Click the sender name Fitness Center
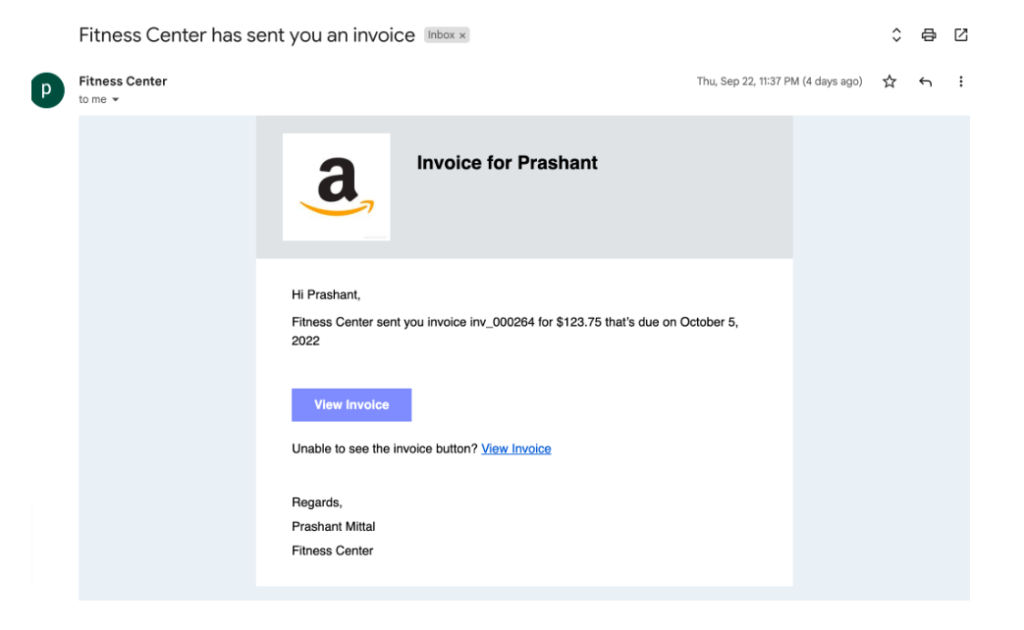Image resolution: width=1024 pixels, height=630 pixels. coord(123,81)
